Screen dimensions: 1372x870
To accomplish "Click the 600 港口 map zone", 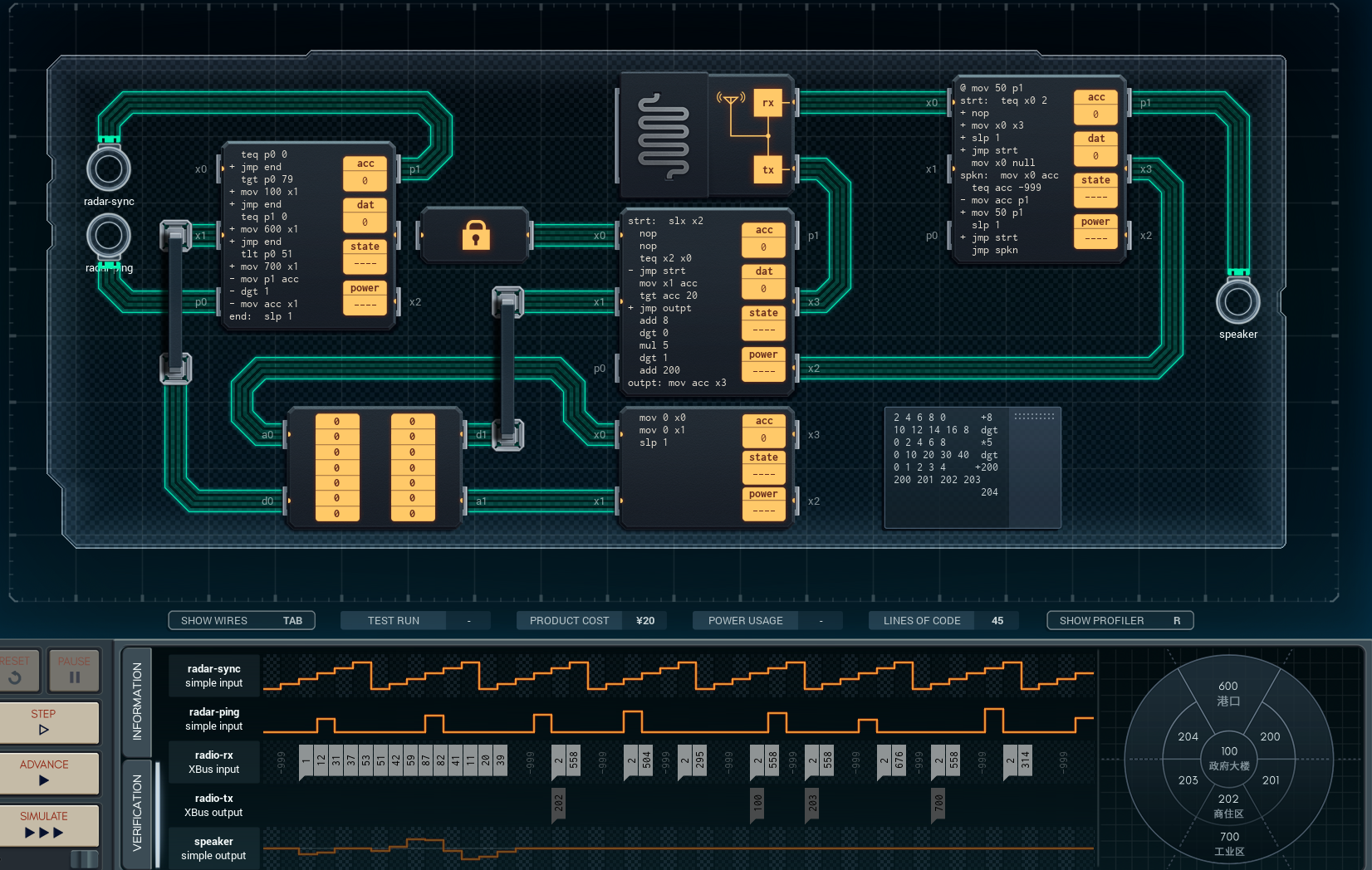I will click(1228, 693).
